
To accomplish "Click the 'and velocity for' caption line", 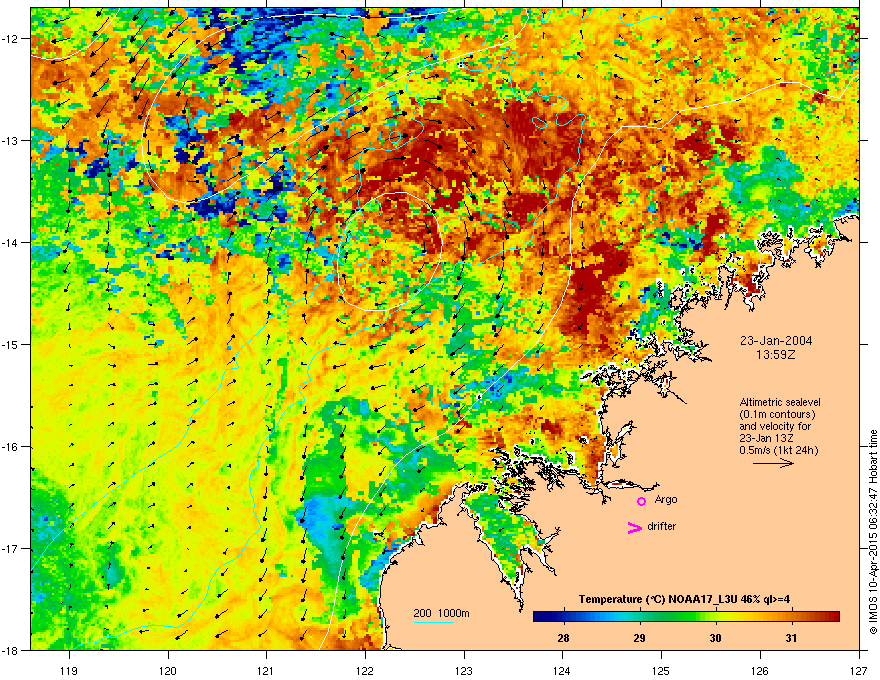I will pos(774,426).
